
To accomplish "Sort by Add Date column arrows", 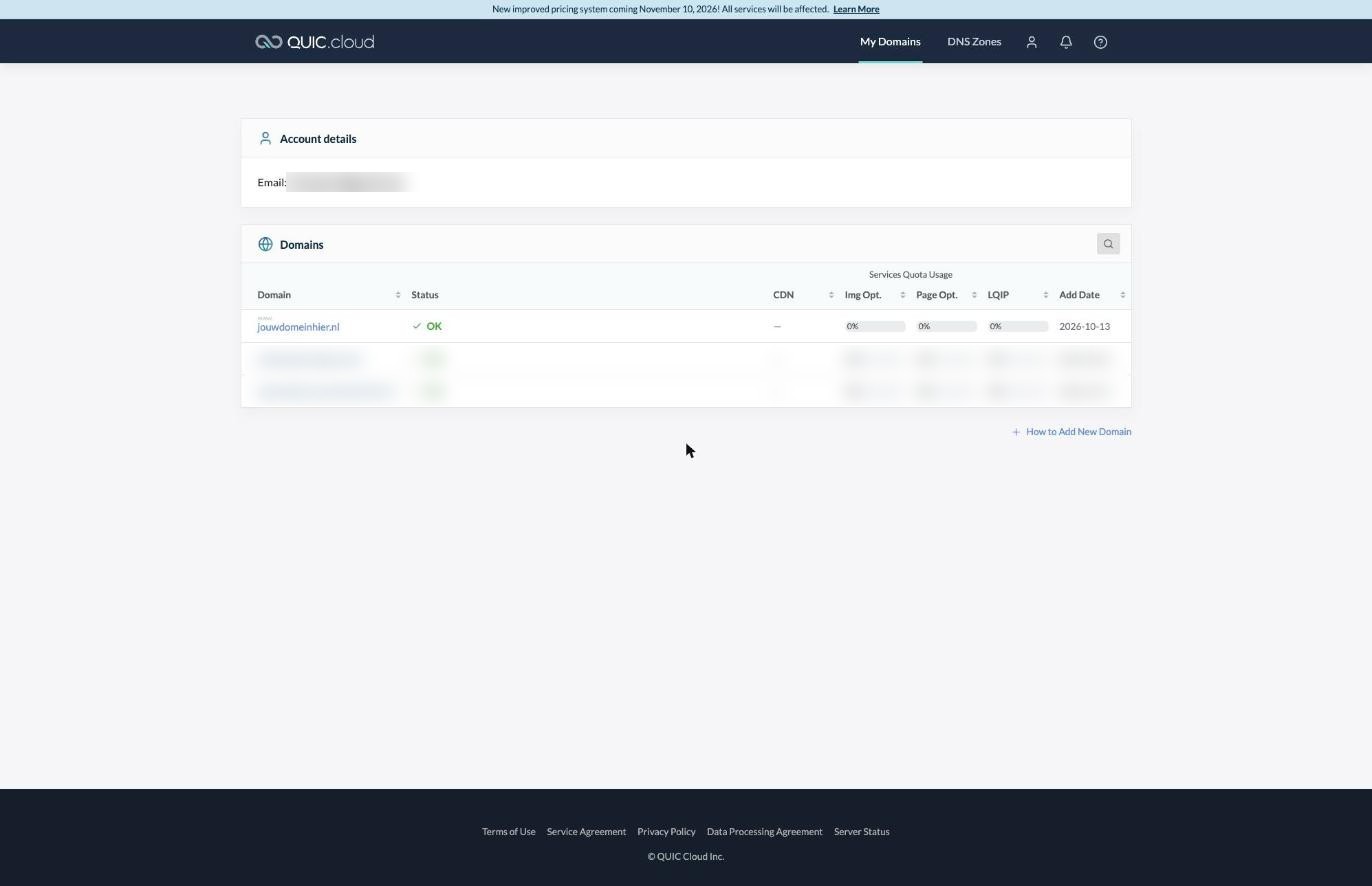I will tap(1122, 295).
